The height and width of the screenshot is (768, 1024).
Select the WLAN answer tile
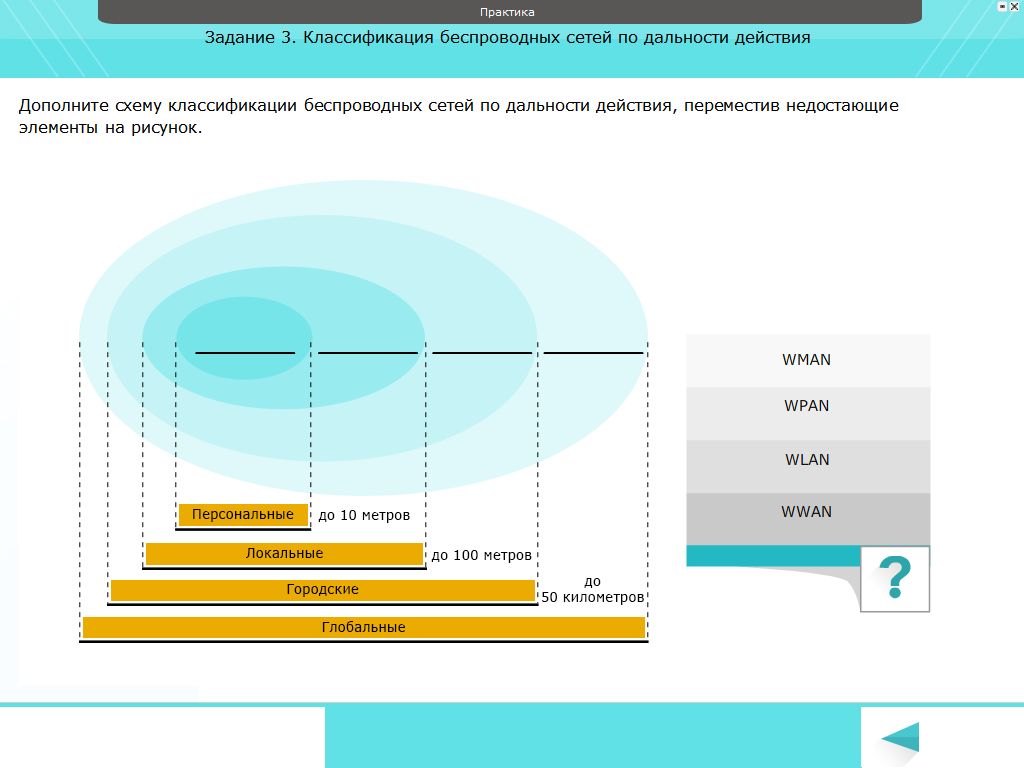[x=808, y=466]
